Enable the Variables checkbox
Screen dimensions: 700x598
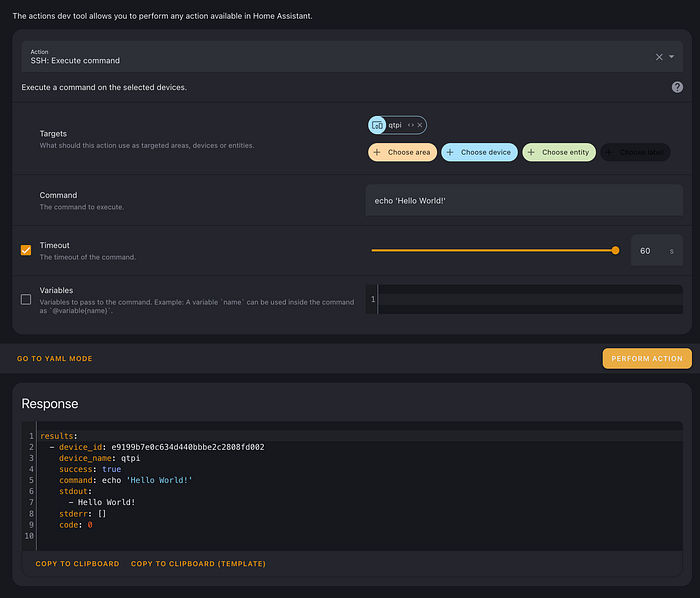[x=26, y=299]
